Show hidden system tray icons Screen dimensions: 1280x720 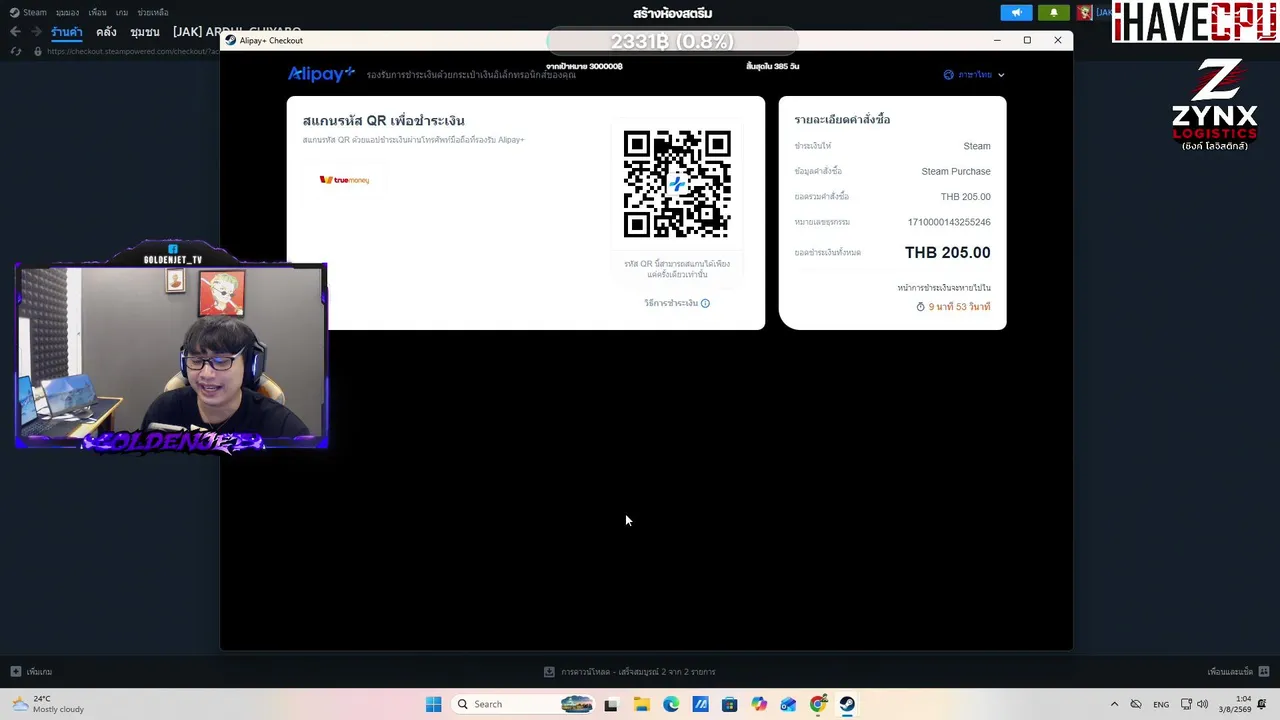coord(1114,704)
